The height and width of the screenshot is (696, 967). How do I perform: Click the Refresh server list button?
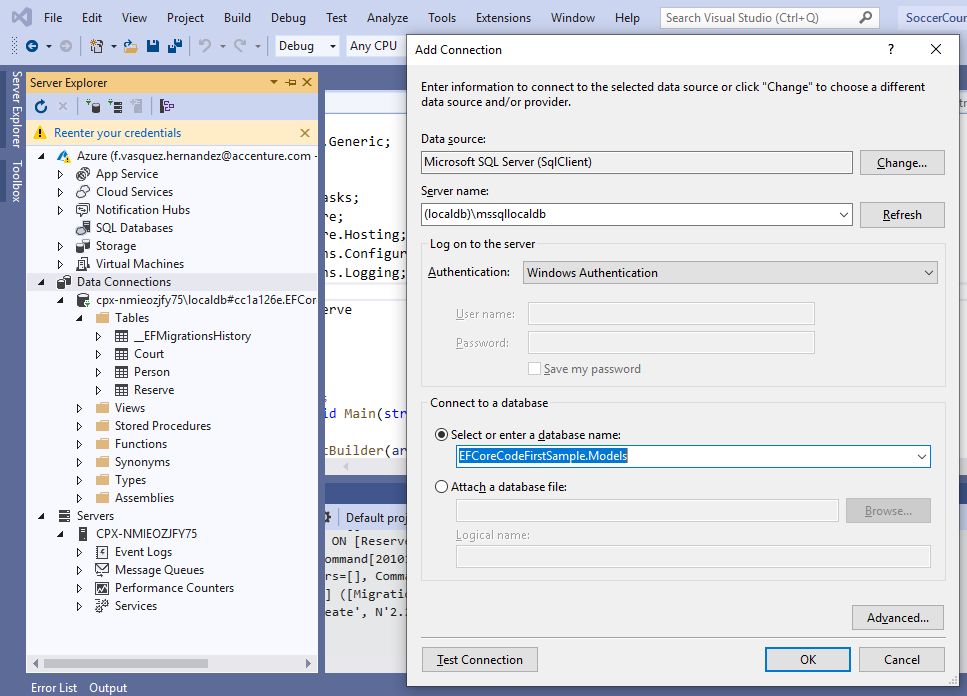coord(902,215)
